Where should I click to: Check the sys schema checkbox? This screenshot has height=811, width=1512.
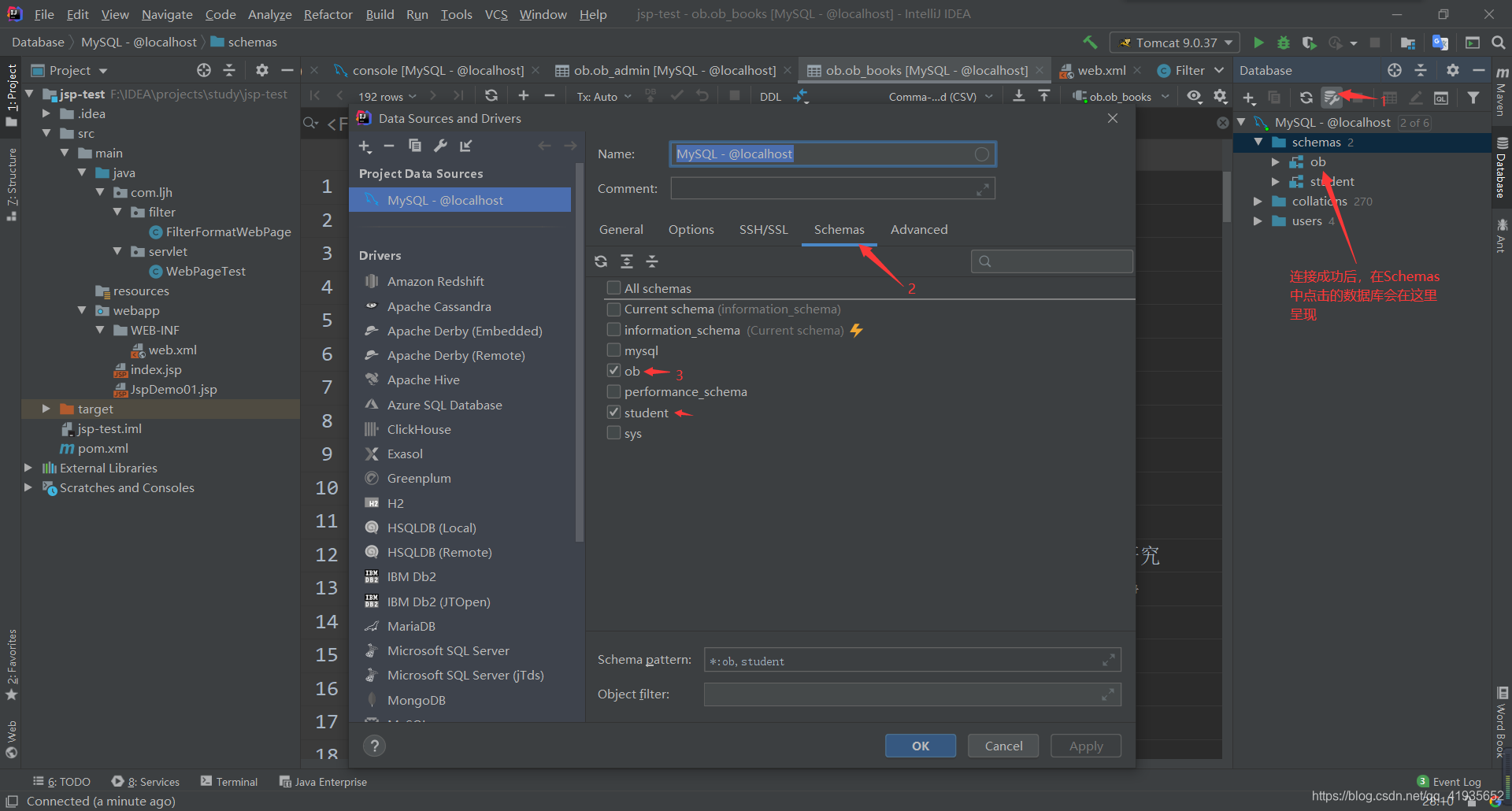(613, 433)
